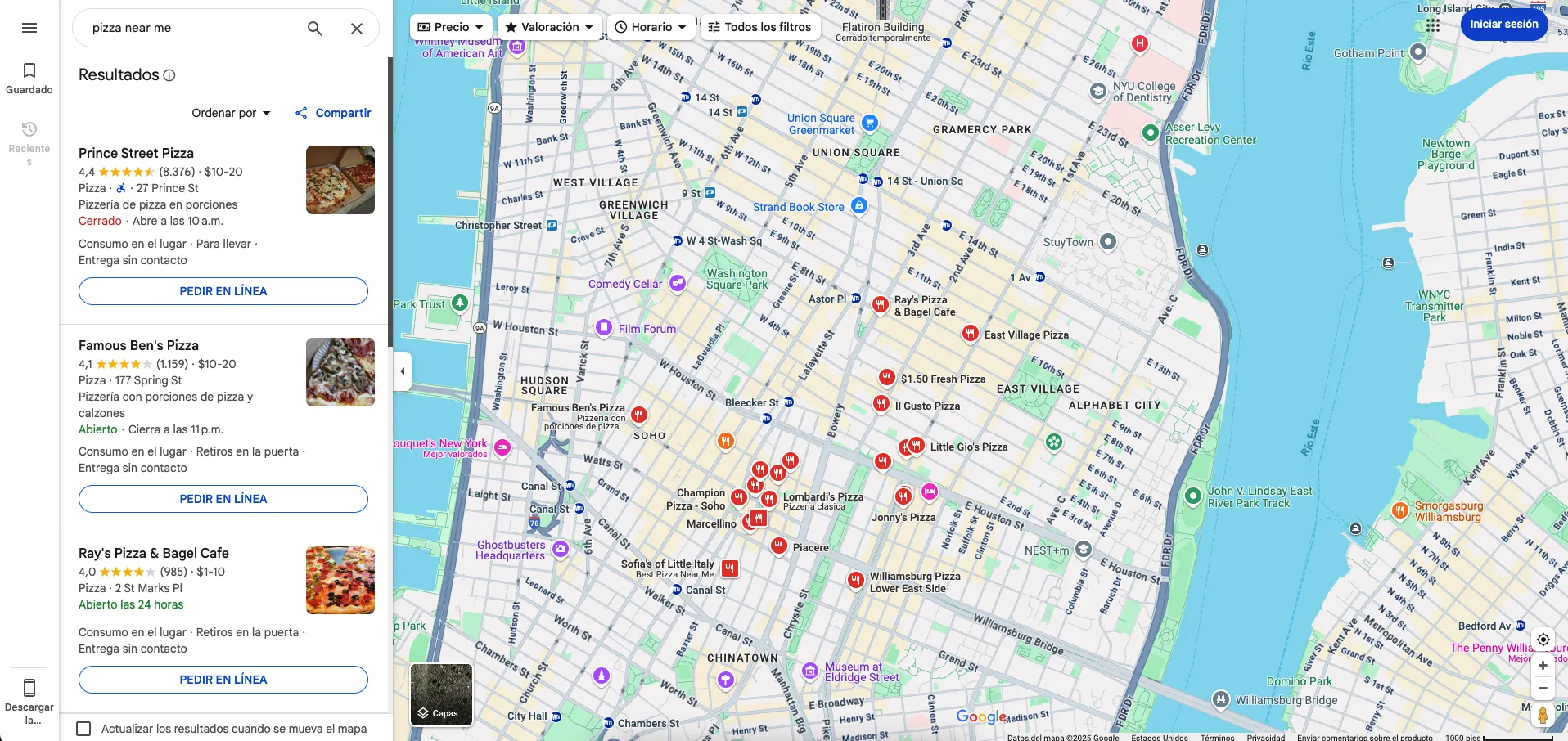Open Términos link in footer

point(1217,737)
